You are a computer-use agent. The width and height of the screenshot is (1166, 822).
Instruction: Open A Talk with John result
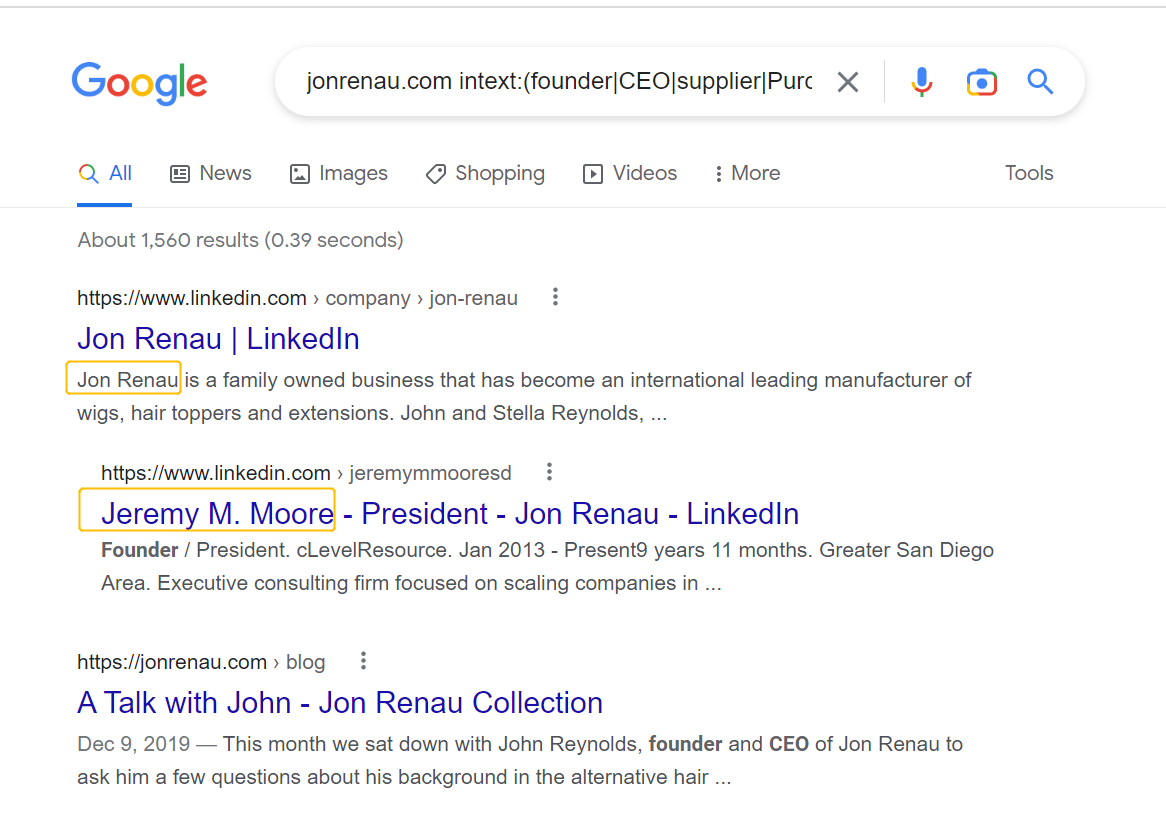pos(340,703)
